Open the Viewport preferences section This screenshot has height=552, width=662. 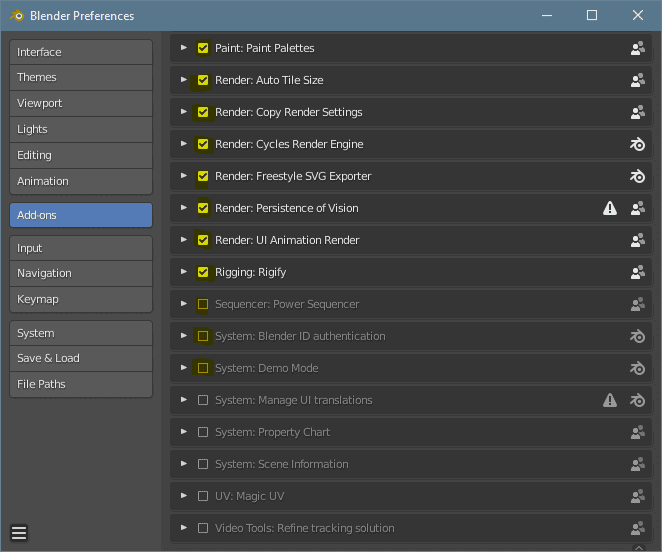click(x=81, y=104)
